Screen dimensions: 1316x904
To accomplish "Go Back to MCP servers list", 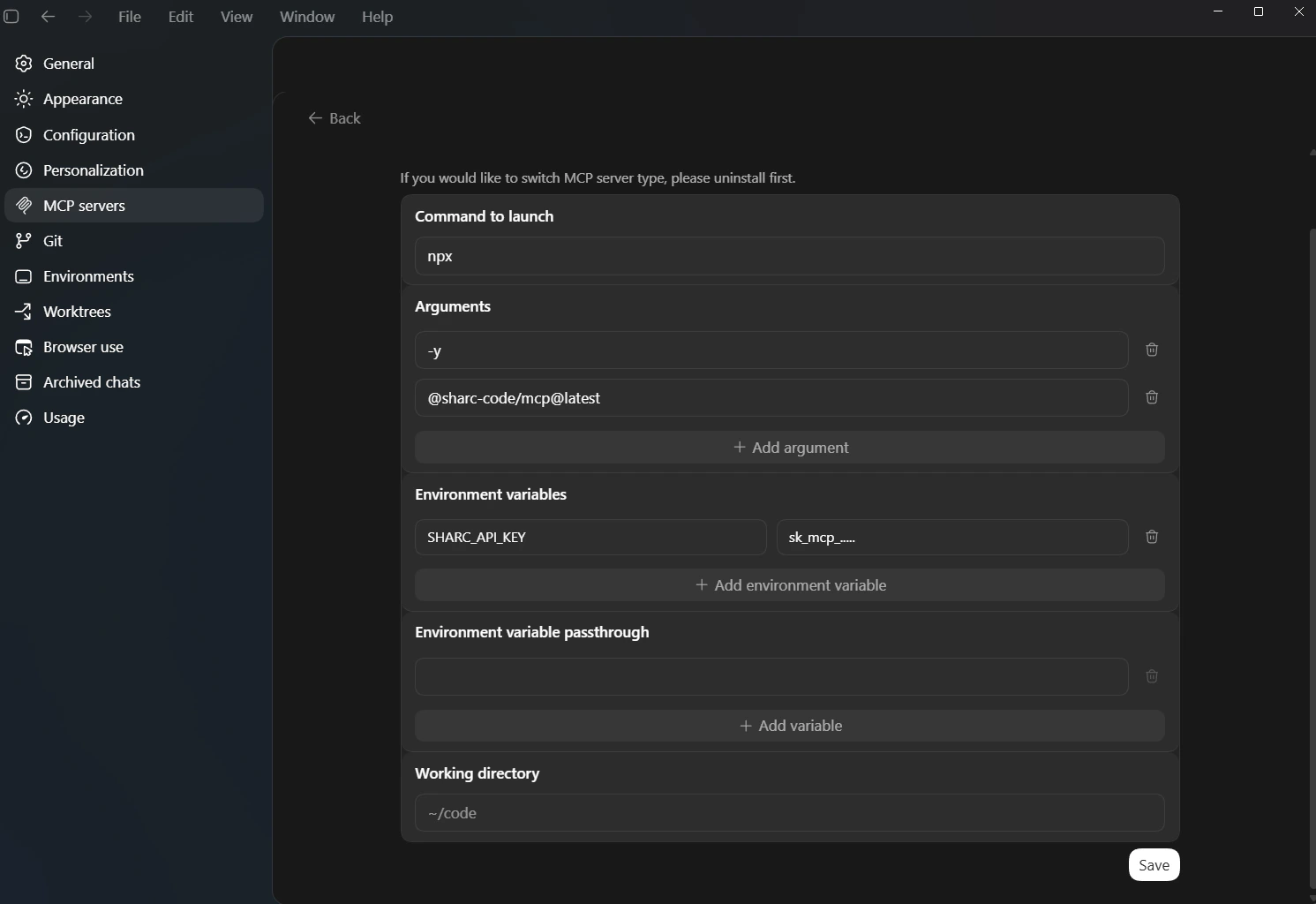I will pos(335,118).
